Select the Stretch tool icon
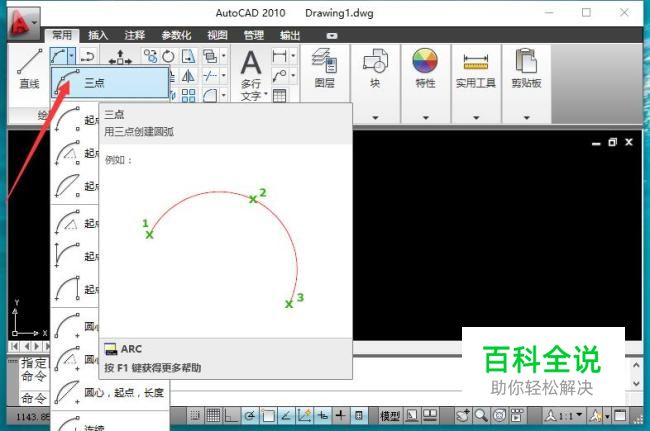Screen dimensions: 650x431 [188, 56]
